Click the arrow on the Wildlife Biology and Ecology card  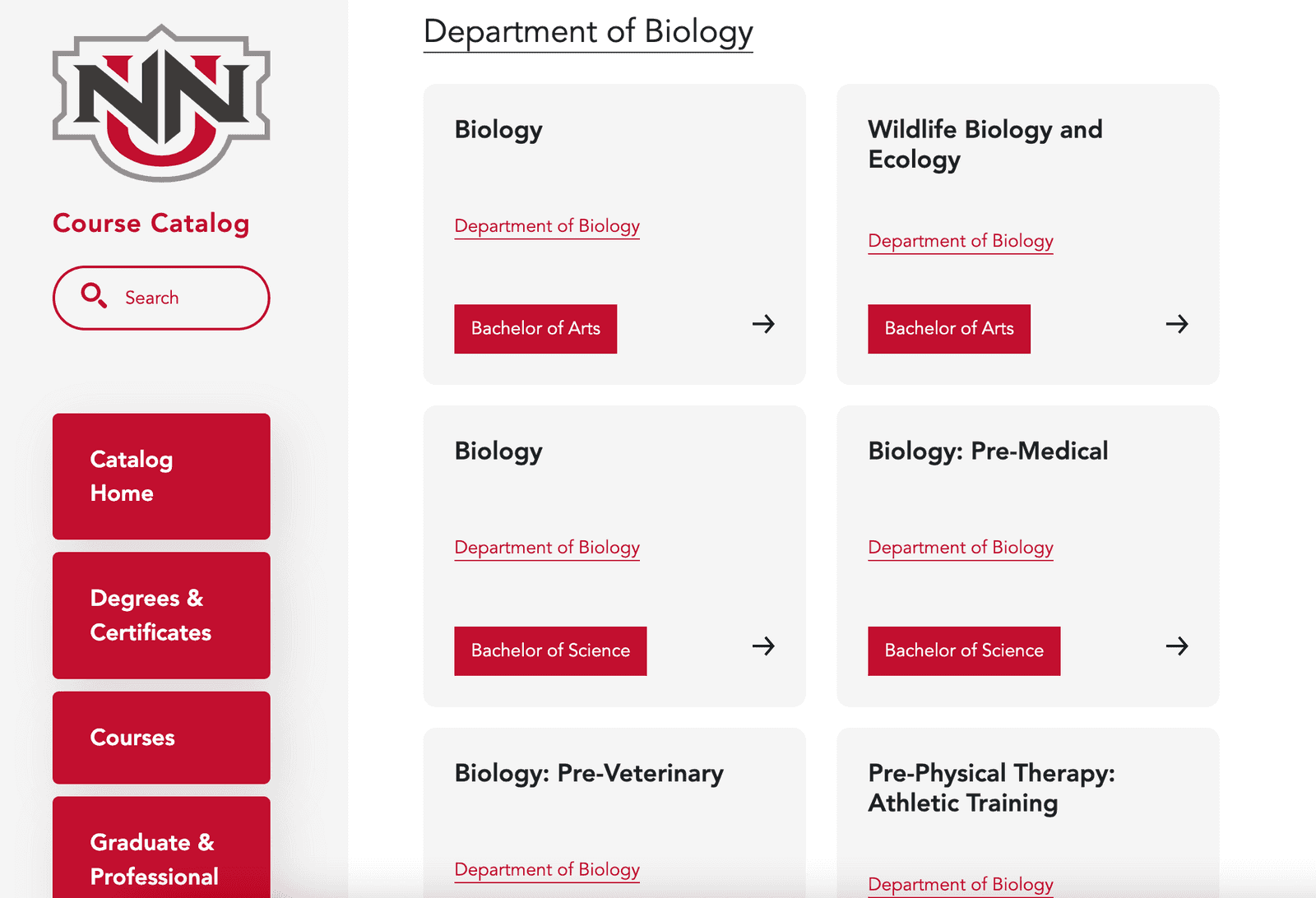(x=1177, y=324)
